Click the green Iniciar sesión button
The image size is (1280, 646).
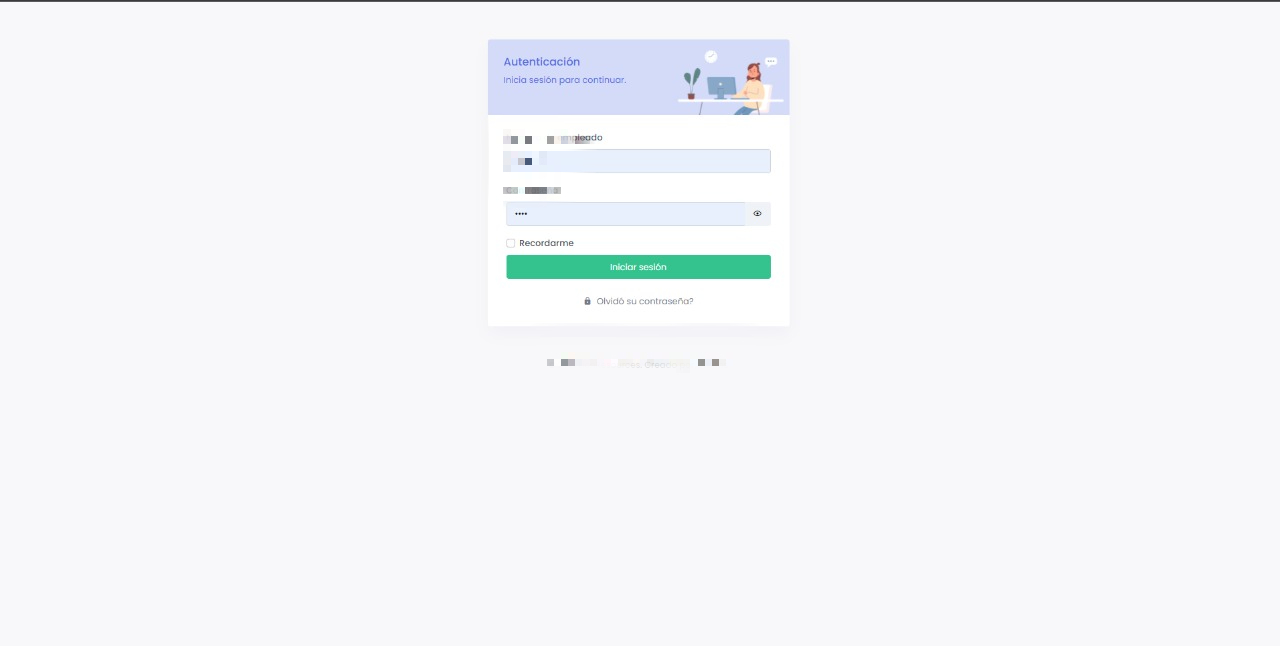coord(638,267)
